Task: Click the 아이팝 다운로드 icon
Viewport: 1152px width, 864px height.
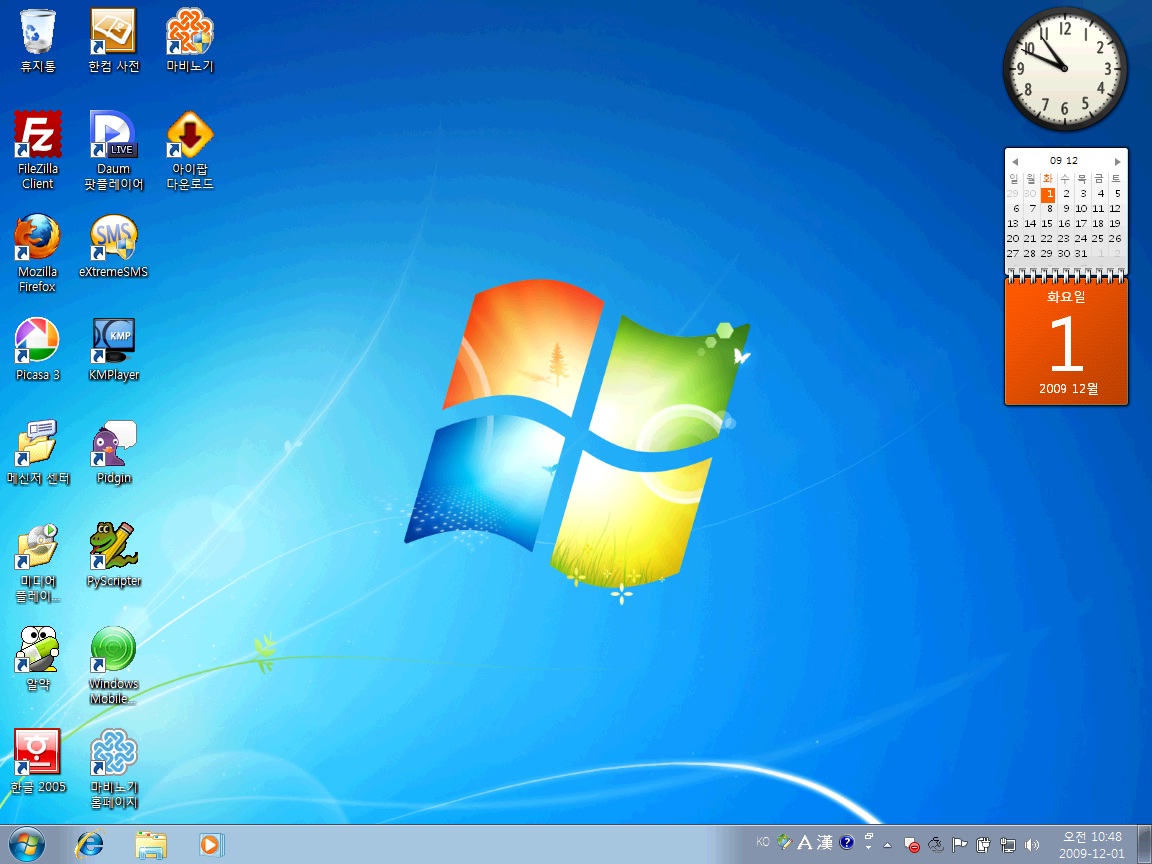Action: tap(190, 151)
